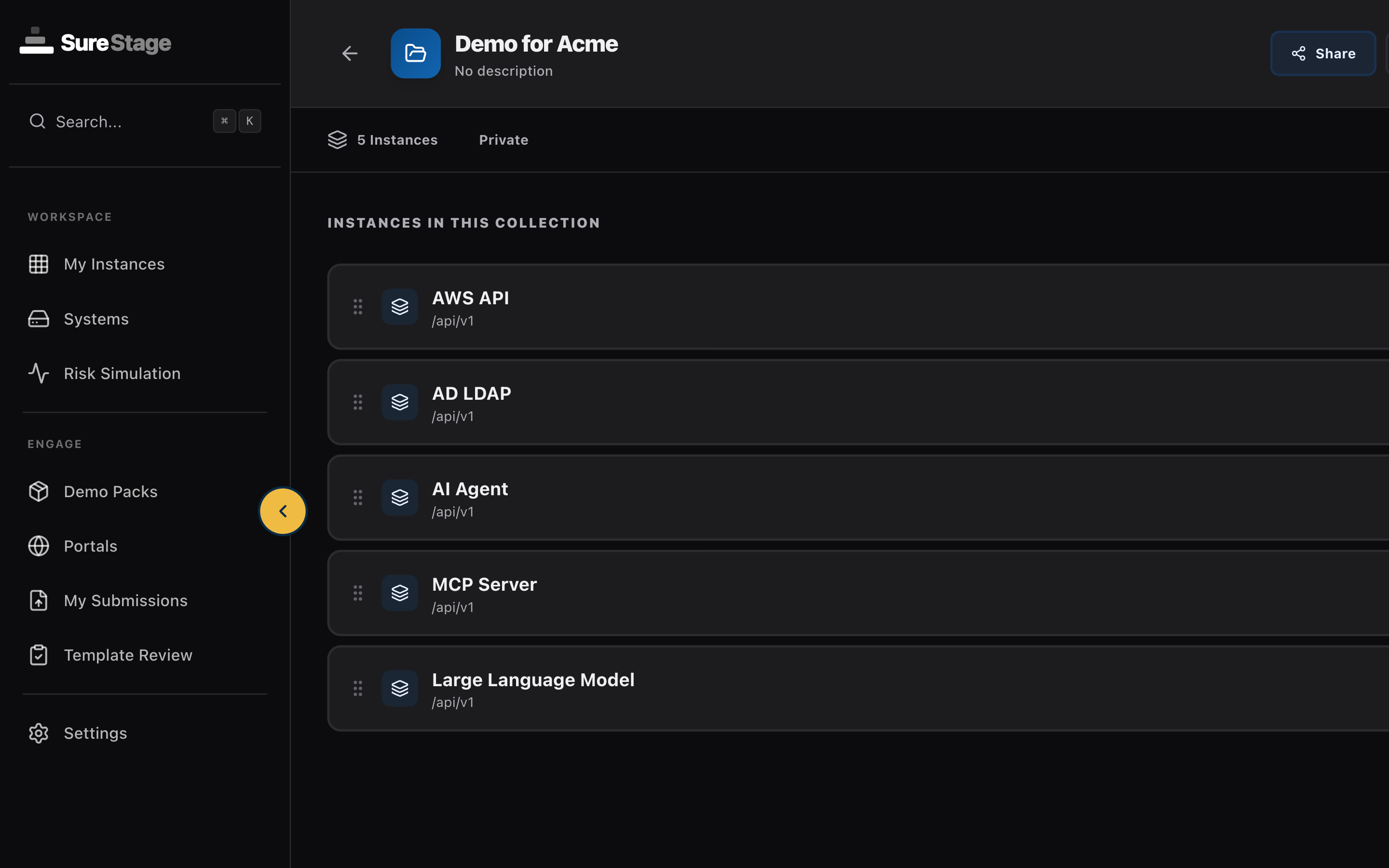Click the stack icon beside 5 Instances
The image size is (1389, 868).
tap(338, 139)
